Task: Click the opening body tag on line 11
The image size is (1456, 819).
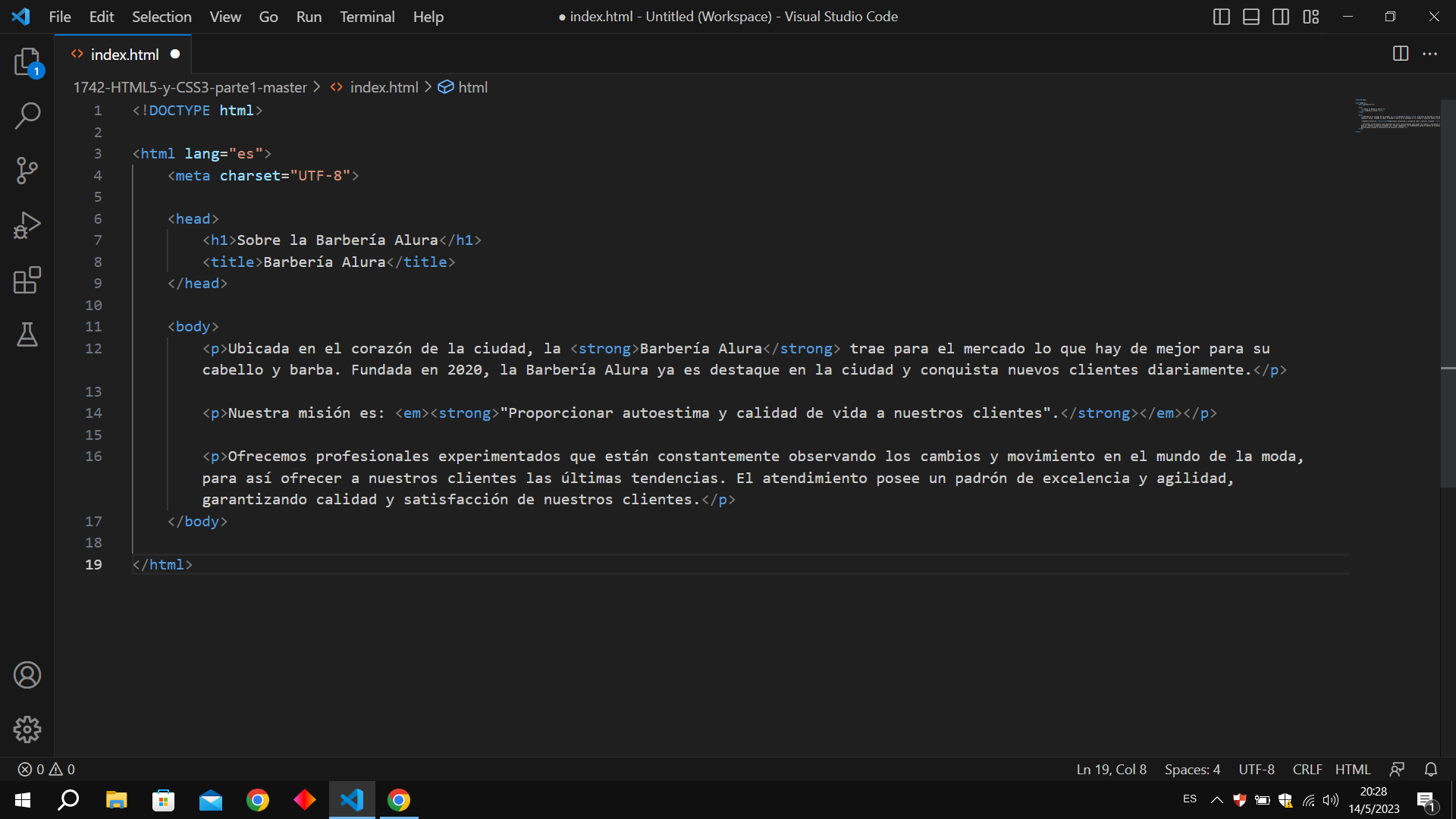Action: (x=193, y=326)
